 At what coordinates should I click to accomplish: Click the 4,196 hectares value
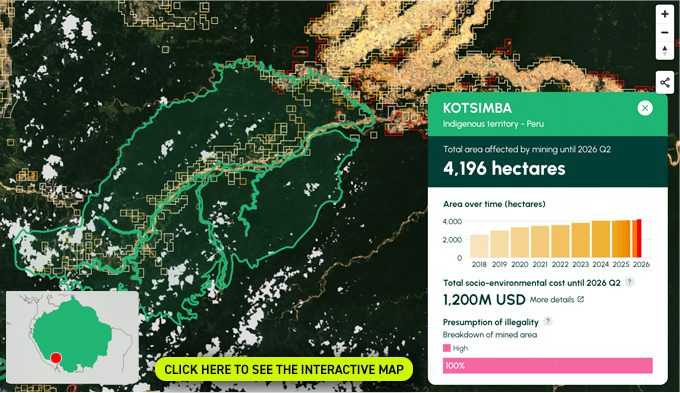(504, 168)
